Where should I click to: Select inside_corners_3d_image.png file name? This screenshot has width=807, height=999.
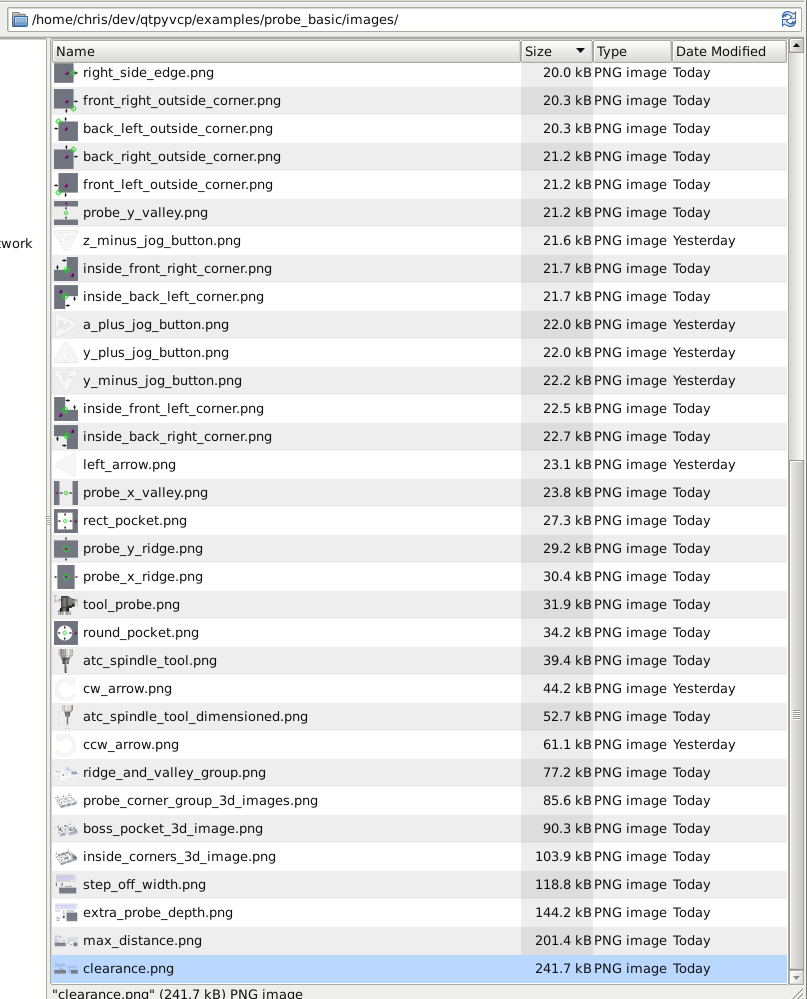pyautogui.click(x=179, y=857)
